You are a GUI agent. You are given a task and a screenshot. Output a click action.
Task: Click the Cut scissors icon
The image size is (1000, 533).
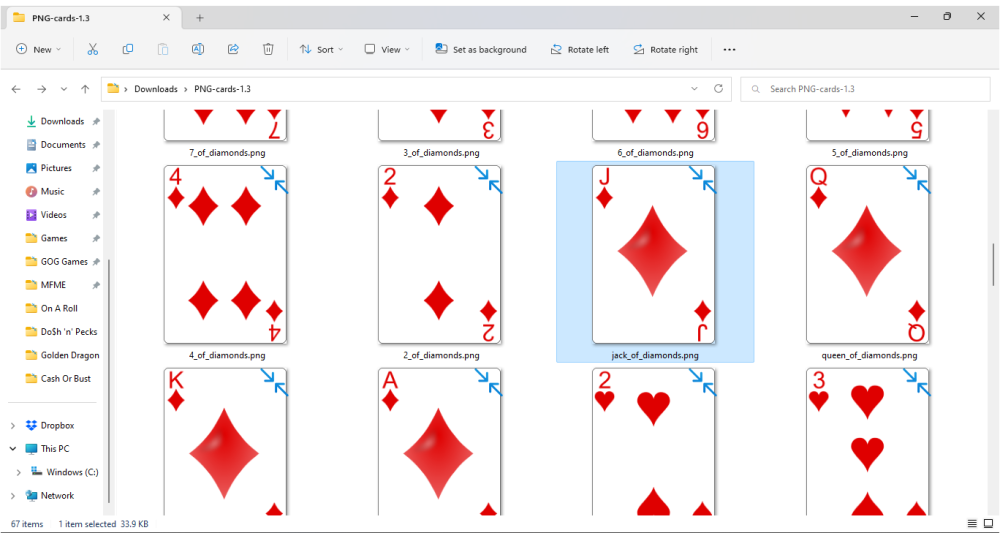(92, 49)
